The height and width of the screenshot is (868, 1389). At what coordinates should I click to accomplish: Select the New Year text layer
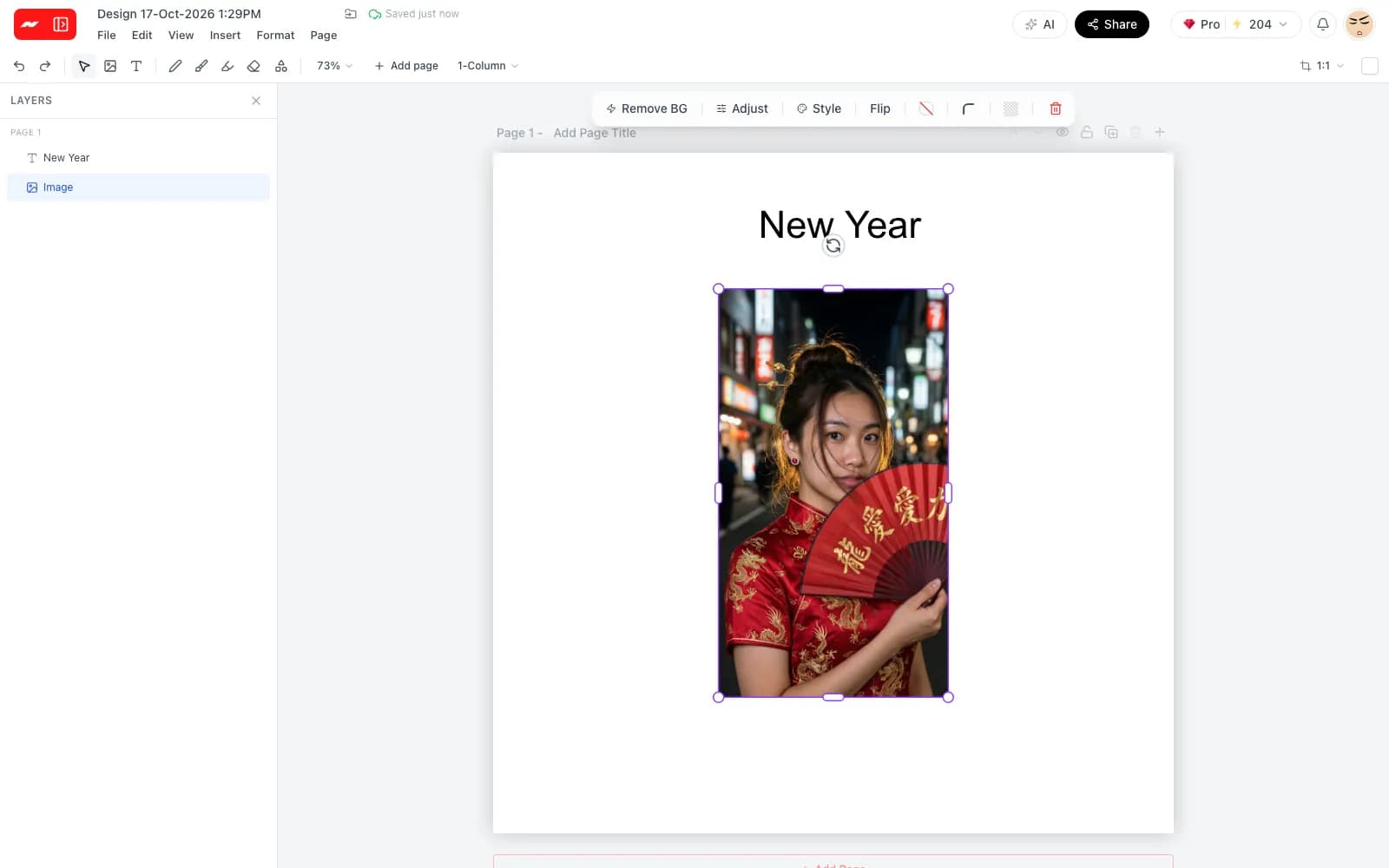139,158
